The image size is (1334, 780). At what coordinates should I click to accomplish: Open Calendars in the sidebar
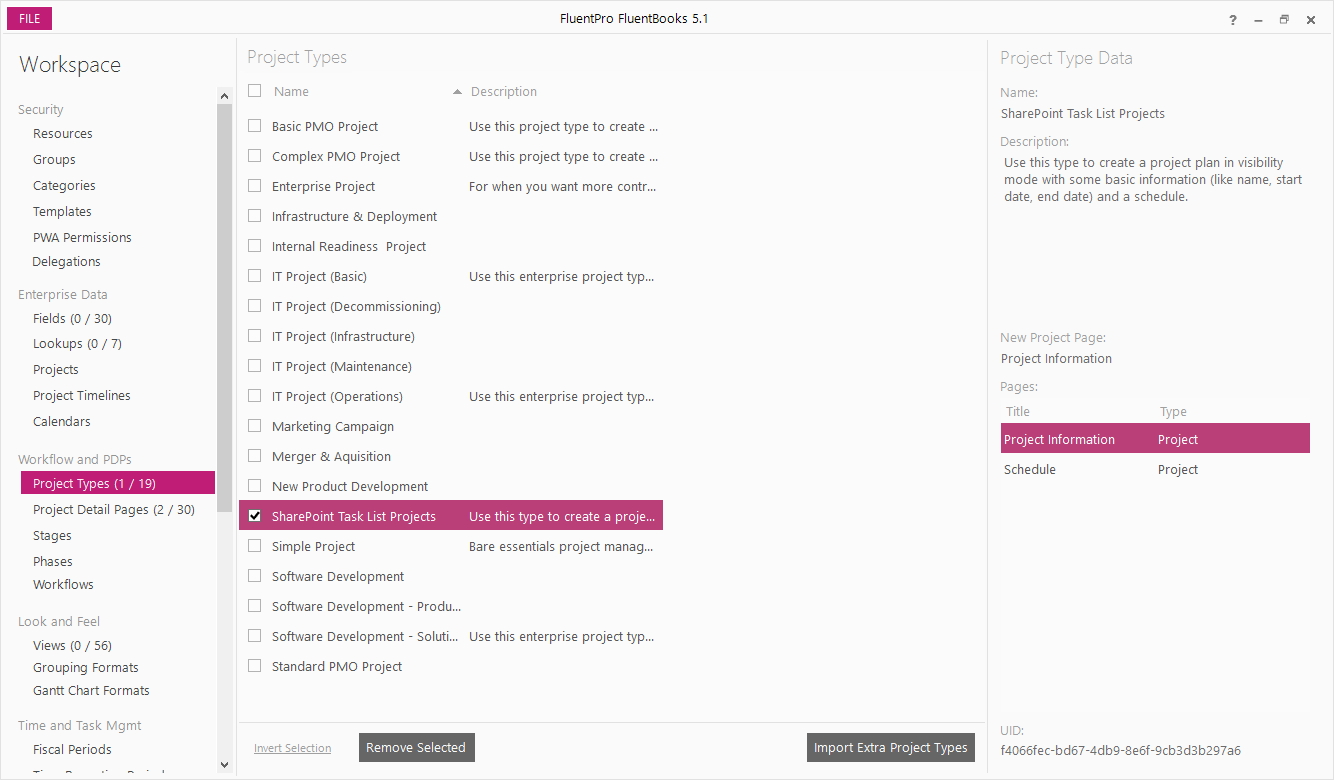click(x=62, y=422)
